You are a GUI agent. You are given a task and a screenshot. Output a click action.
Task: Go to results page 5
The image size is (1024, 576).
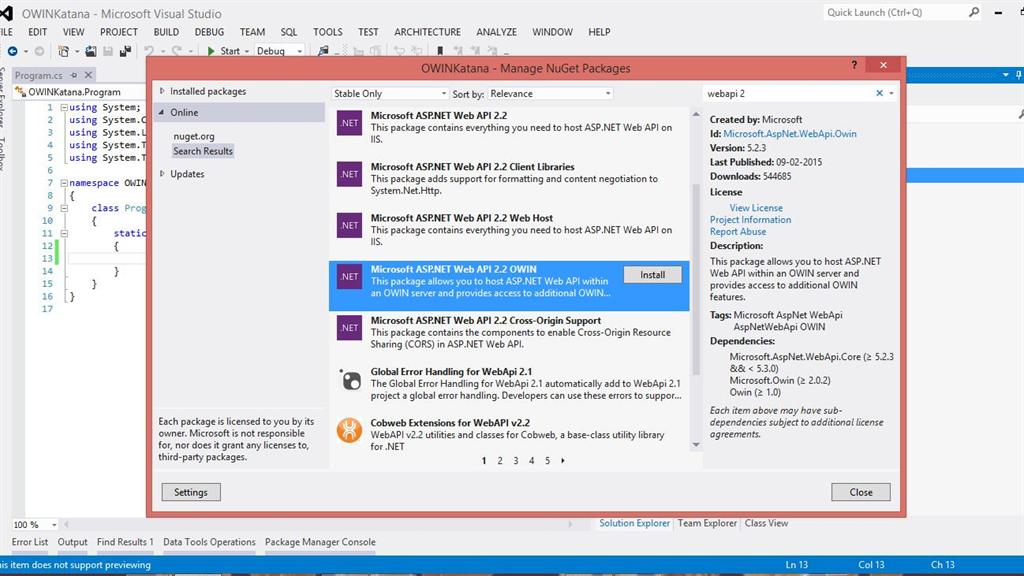click(x=547, y=460)
